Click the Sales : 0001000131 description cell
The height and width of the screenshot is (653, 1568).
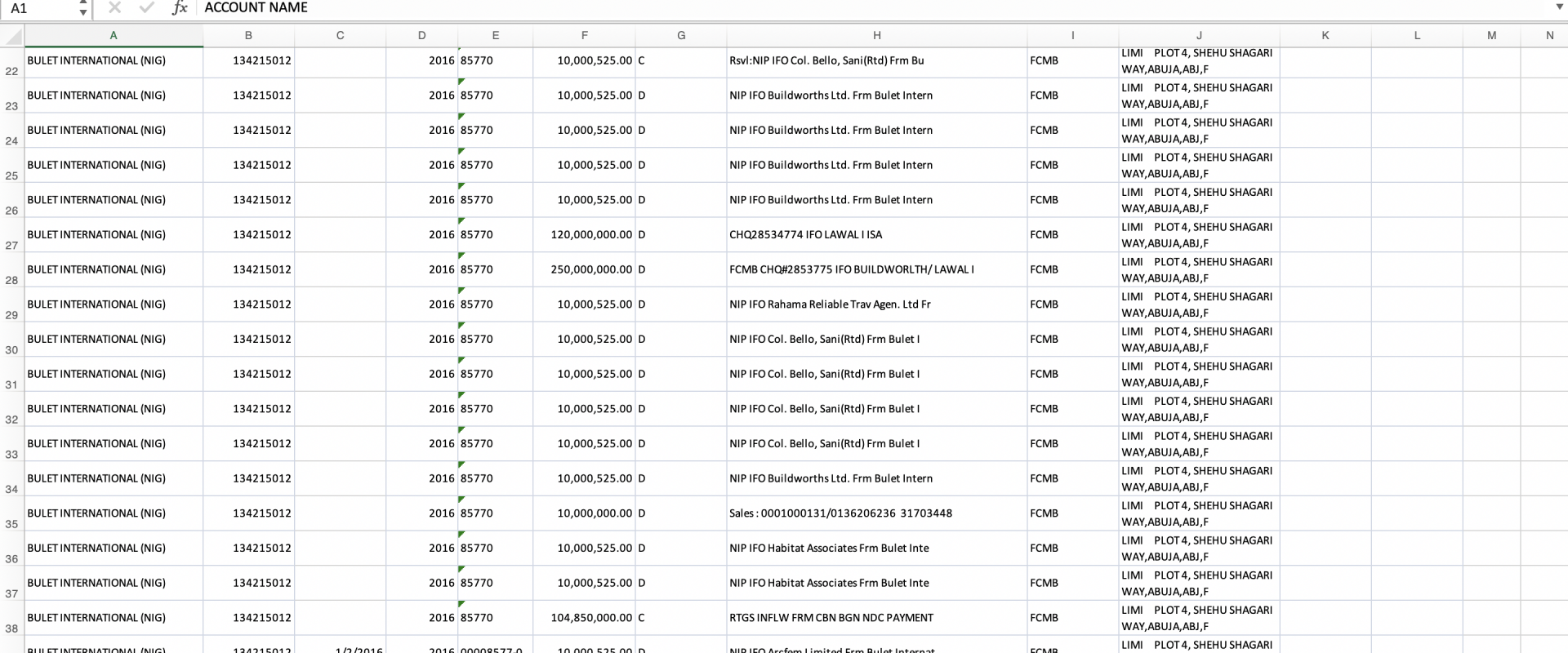tap(876, 513)
